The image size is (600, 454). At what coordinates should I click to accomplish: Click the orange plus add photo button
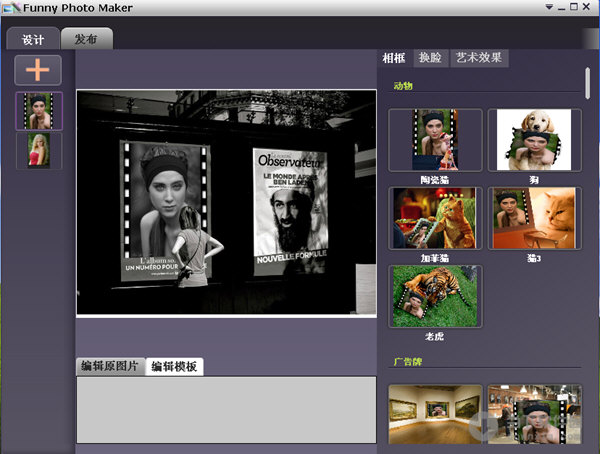[x=38, y=70]
